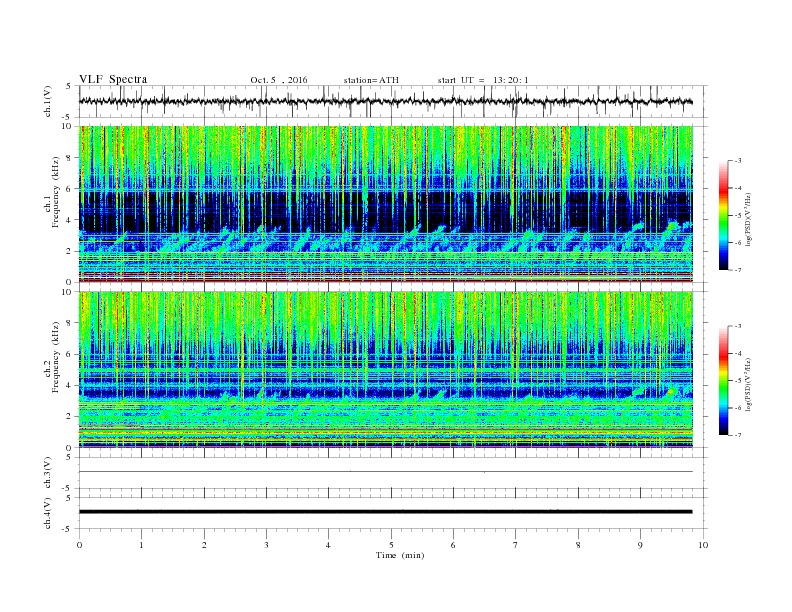Image resolution: width=792 pixels, height=612 pixels.
Task: Click the "6" minute tick label
Action: [x=453, y=545]
